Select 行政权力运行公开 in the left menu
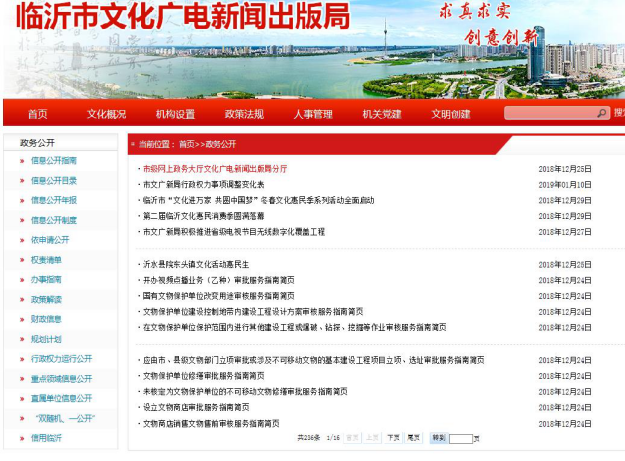This screenshot has width=625, height=461. click(x=61, y=359)
